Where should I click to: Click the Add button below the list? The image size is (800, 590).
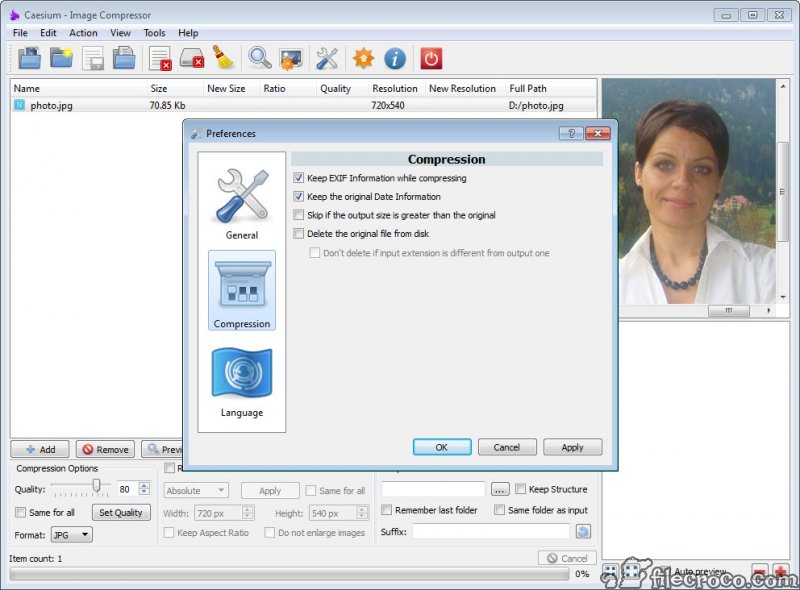tap(40, 449)
